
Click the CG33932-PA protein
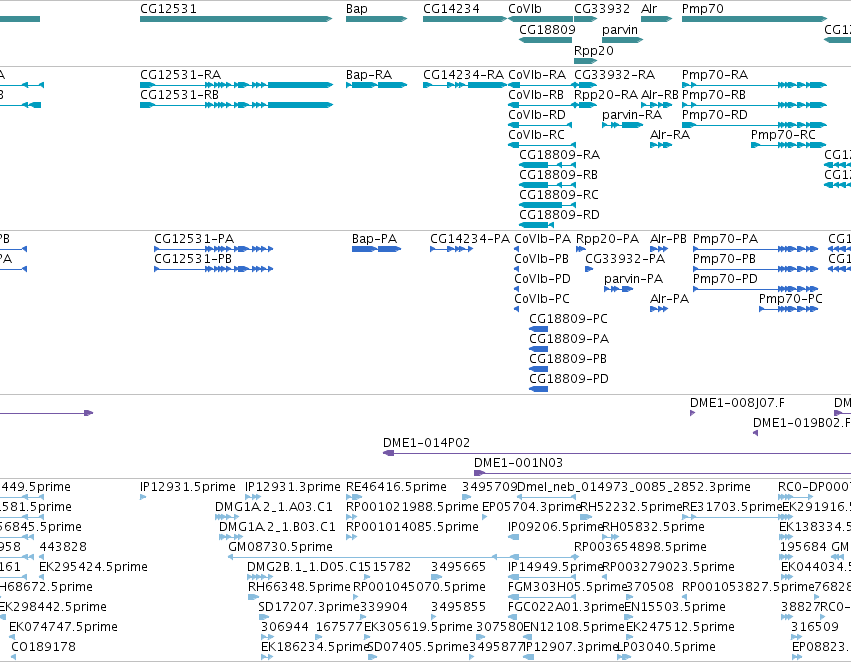point(625,259)
